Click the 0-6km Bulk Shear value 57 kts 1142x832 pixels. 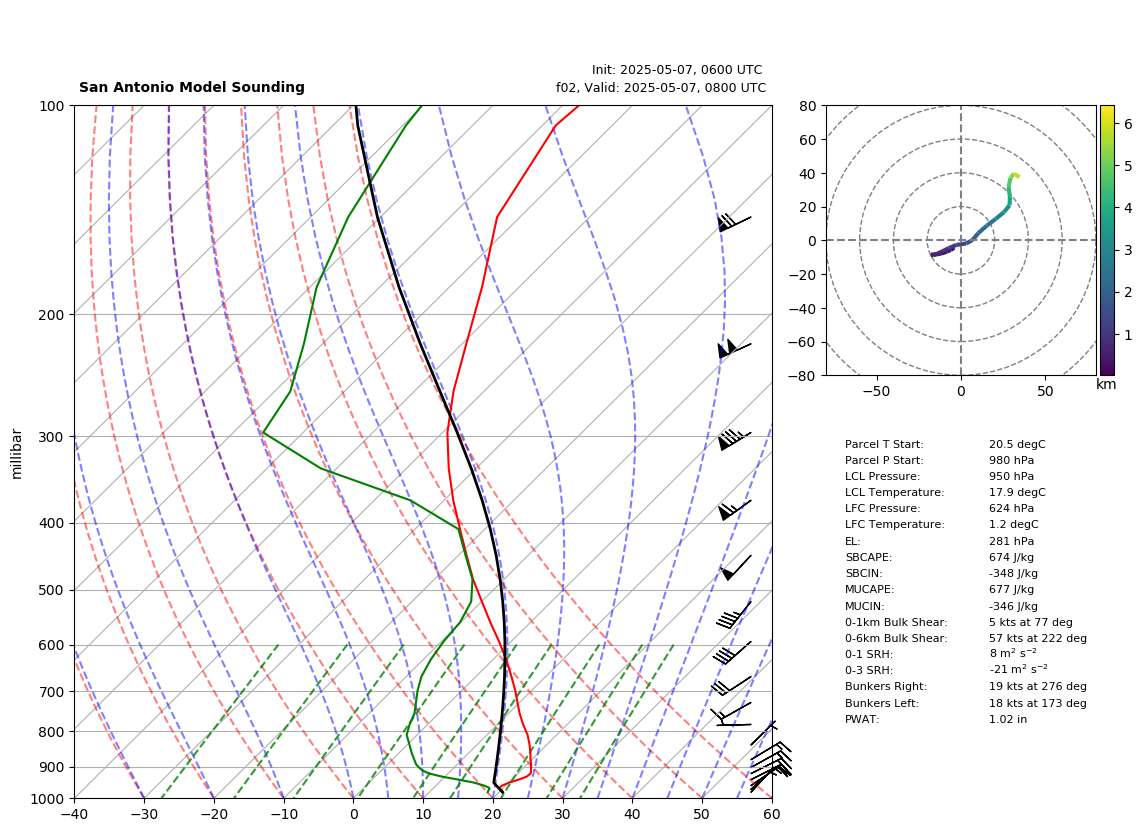(x=1038, y=638)
